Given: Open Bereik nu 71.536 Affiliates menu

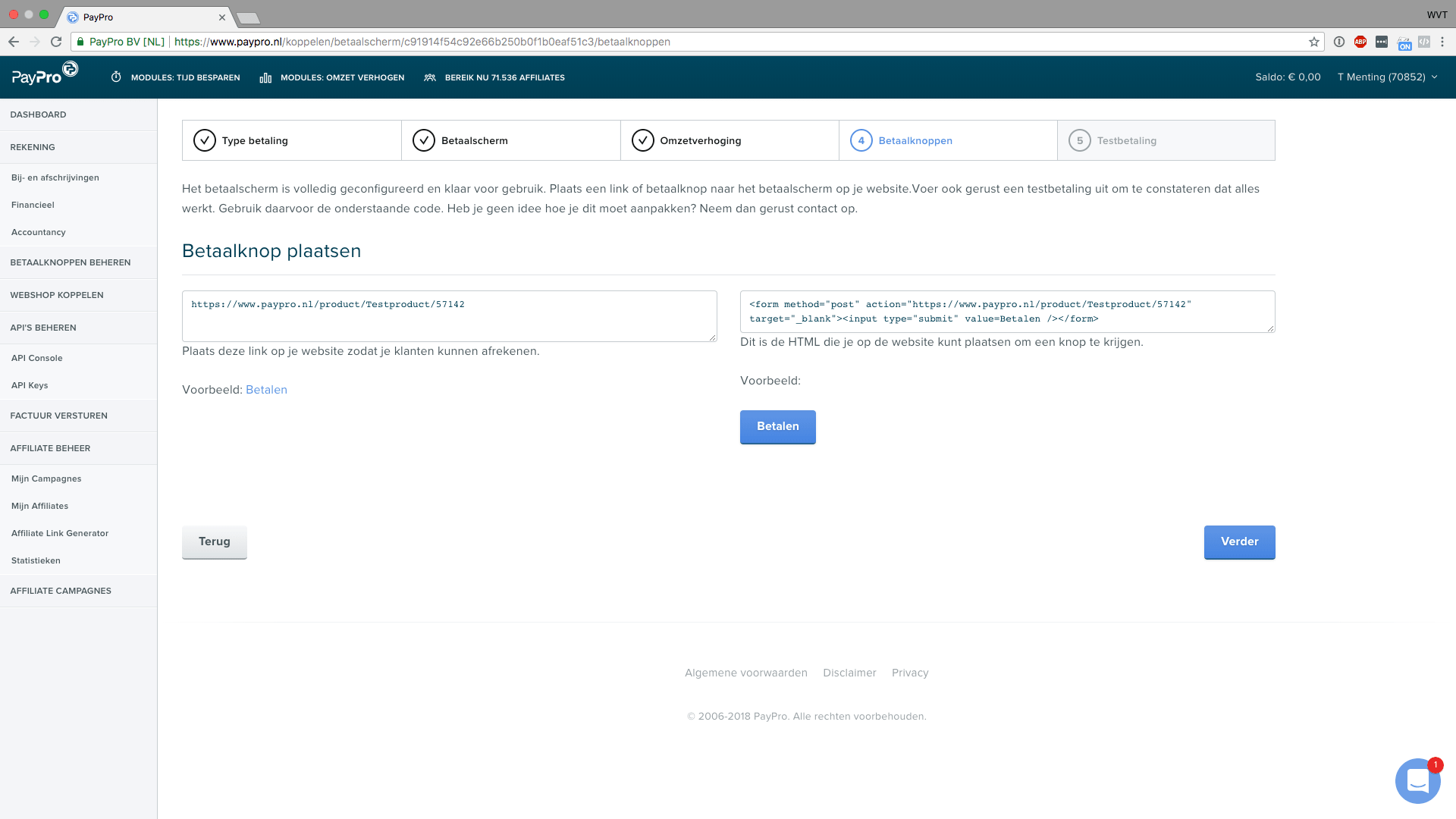Looking at the screenshot, I should click(x=494, y=77).
